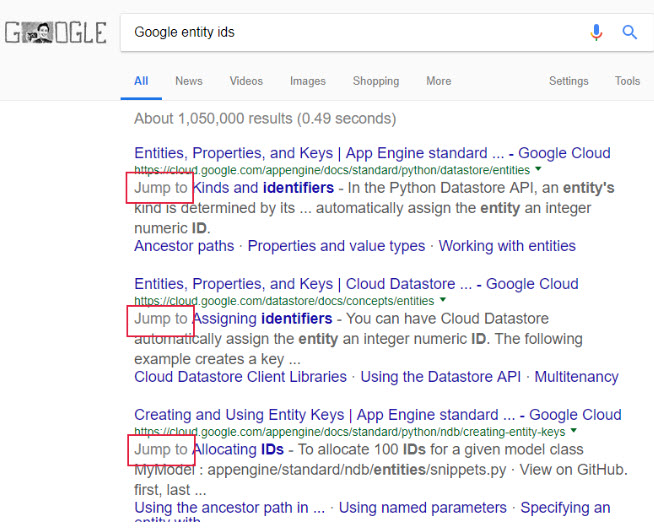Expand the arrow next to ndb/creating-entity-keys URL

pyautogui.click(x=574, y=430)
